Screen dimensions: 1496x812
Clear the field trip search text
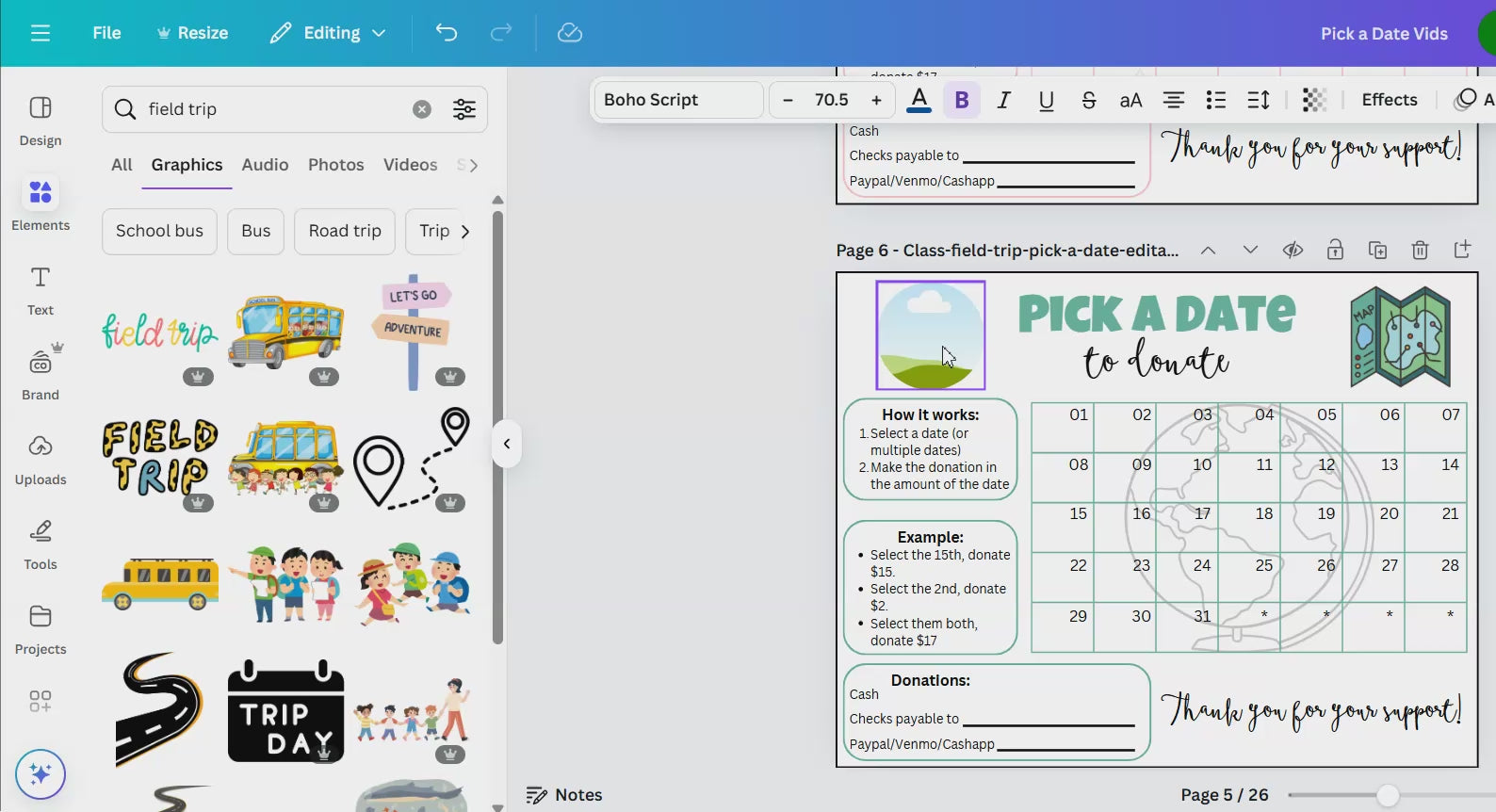click(x=422, y=109)
